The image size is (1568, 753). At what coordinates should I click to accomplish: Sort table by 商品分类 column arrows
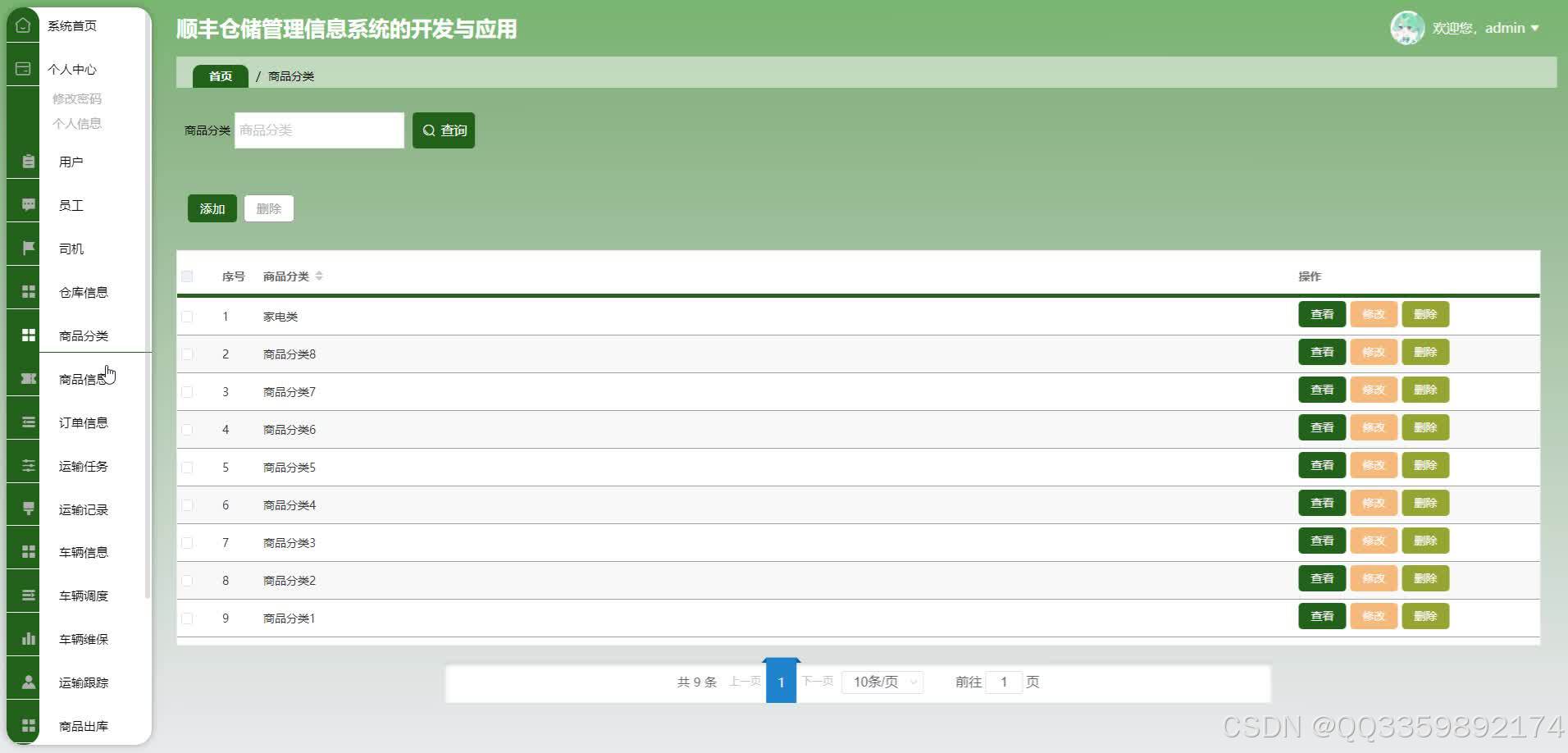pos(319,276)
